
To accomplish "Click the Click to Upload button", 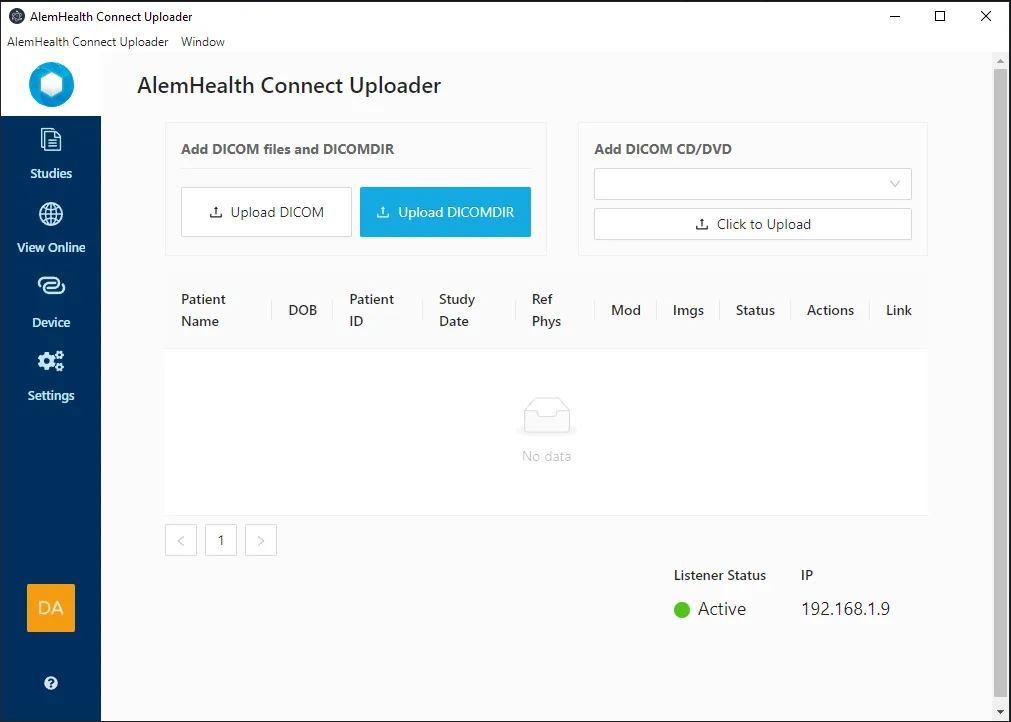I will 752,224.
